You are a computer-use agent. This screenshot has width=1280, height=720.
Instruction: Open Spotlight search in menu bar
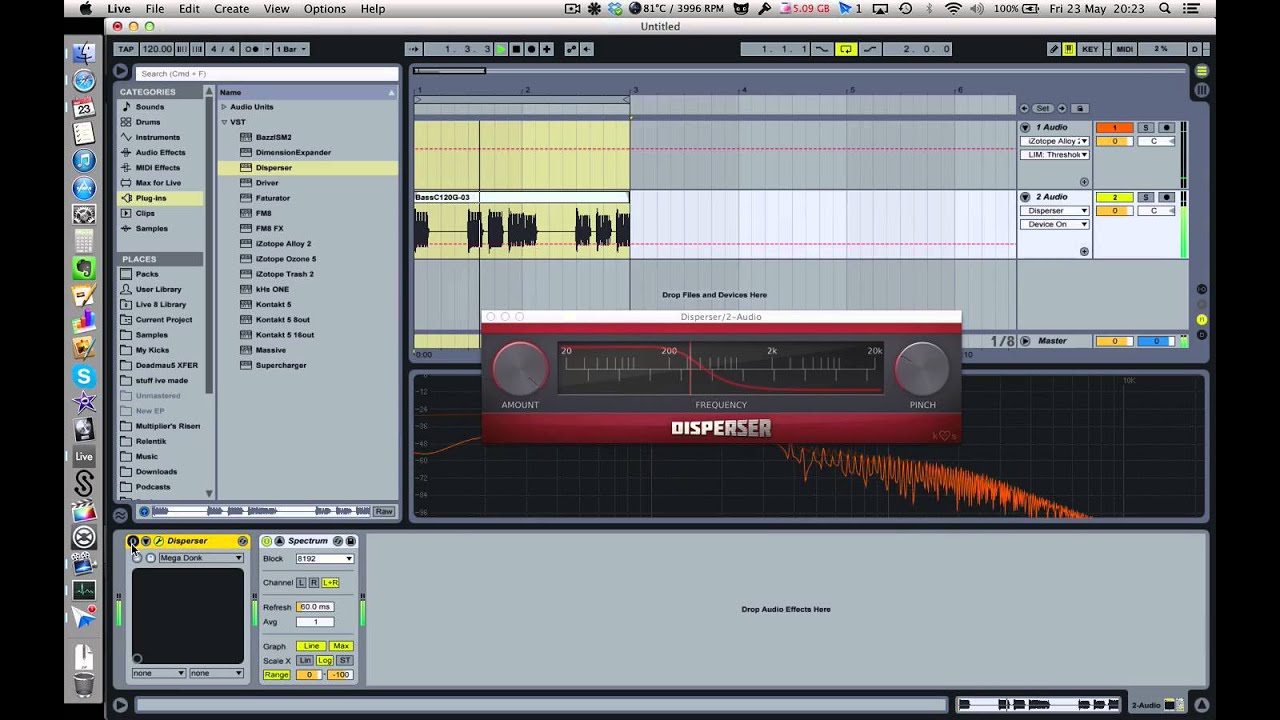click(1165, 9)
